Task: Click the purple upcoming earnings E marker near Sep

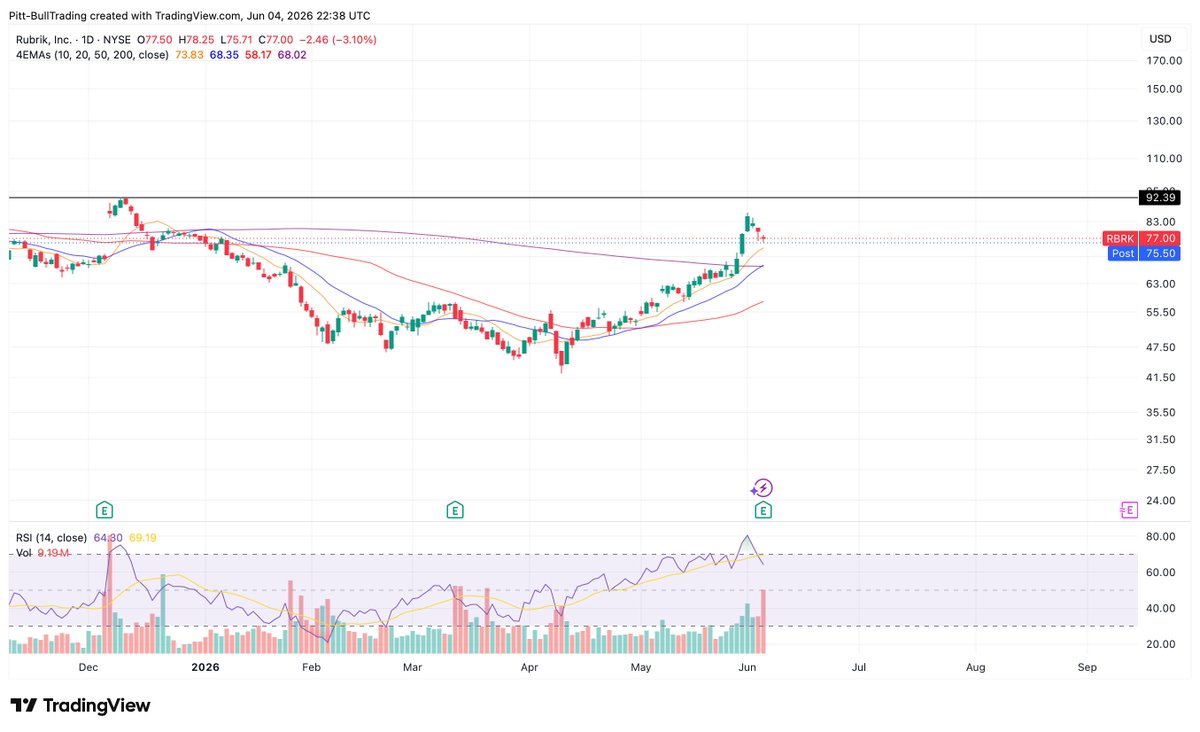Action: (x=1128, y=510)
